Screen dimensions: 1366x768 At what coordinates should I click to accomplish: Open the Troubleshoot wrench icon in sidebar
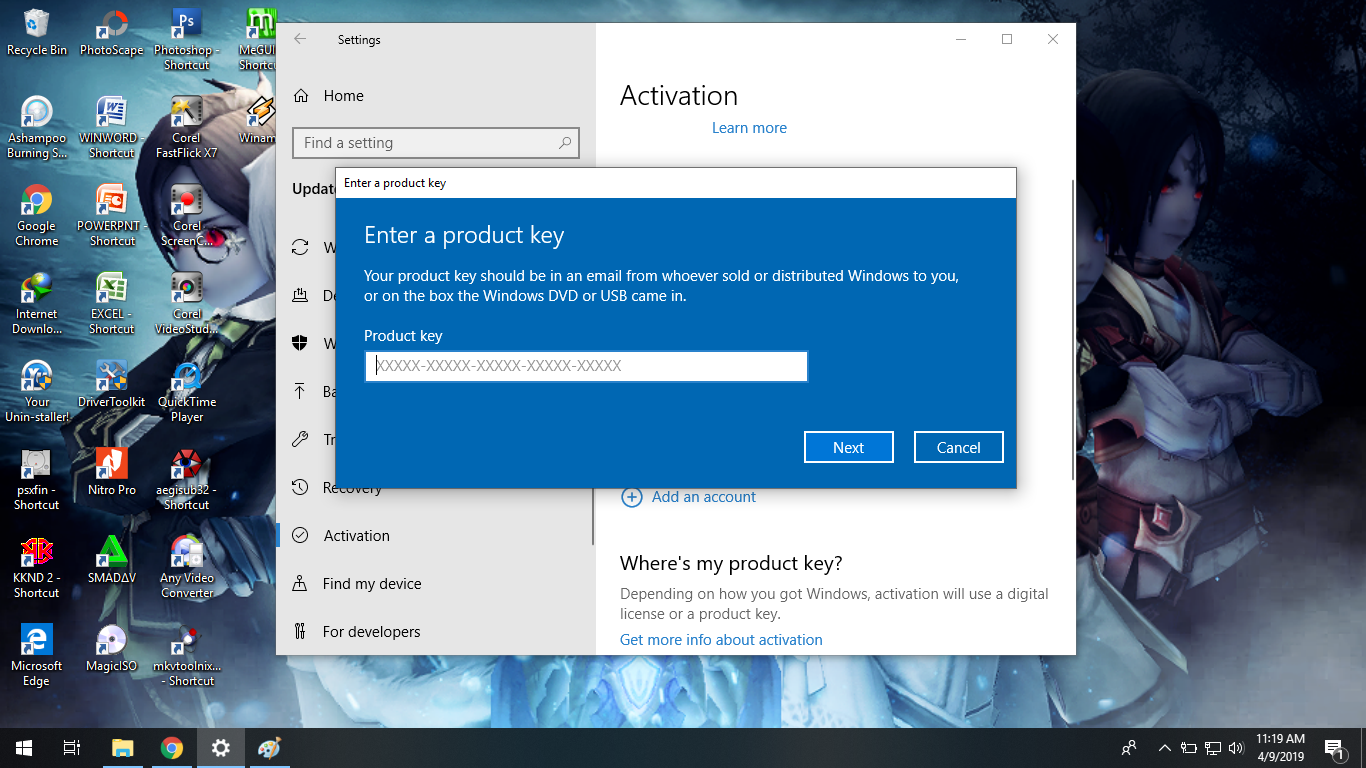[x=299, y=439]
